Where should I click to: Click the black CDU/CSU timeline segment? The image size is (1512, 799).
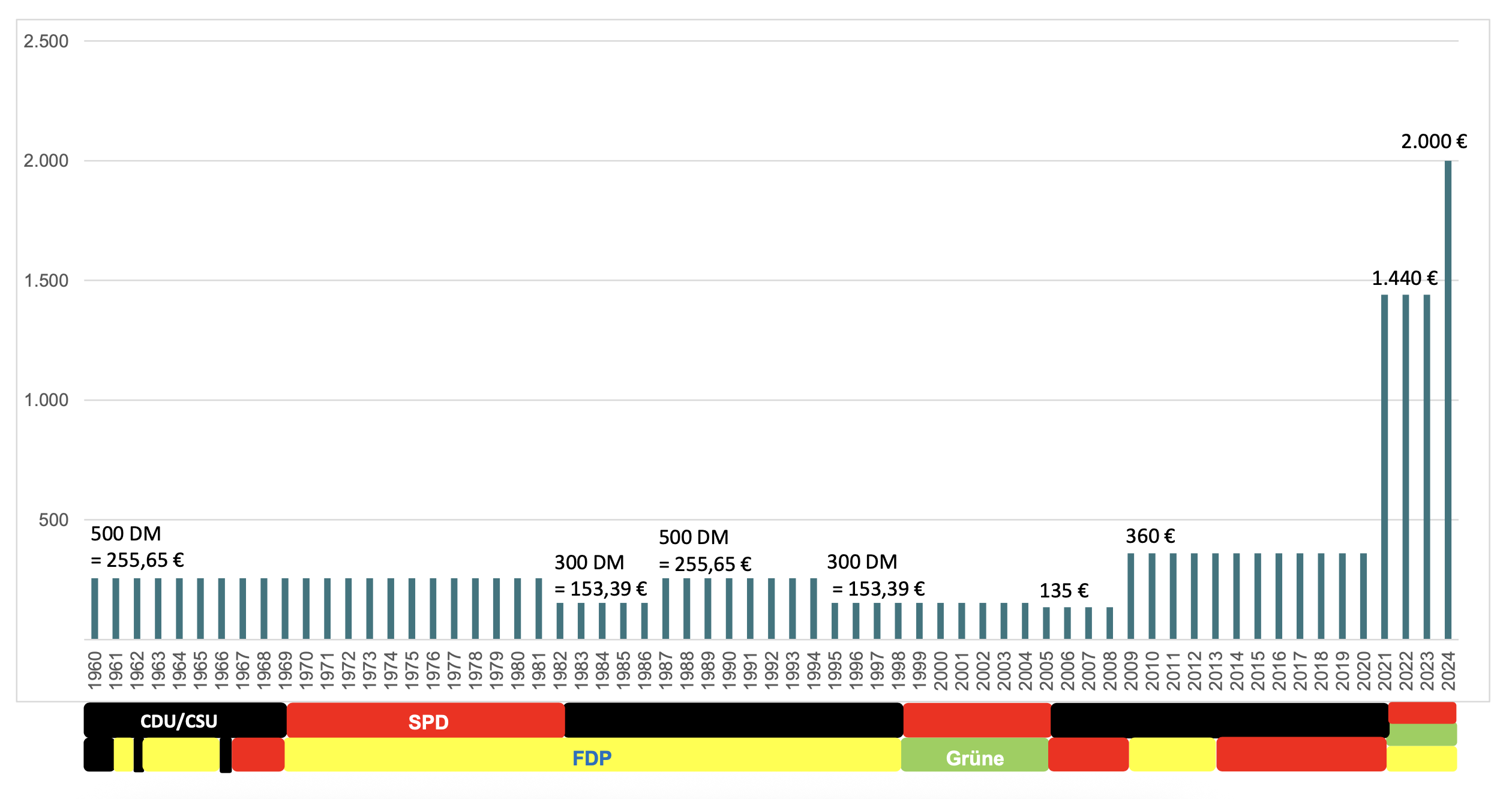(x=179, y=720)
